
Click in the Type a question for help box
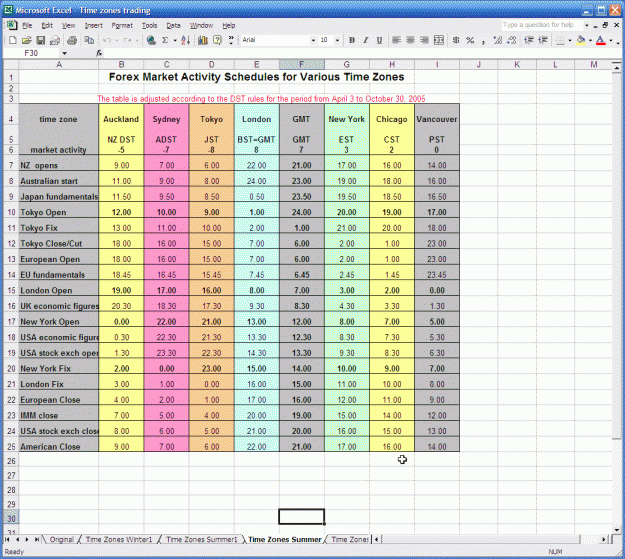pos(541,25)
